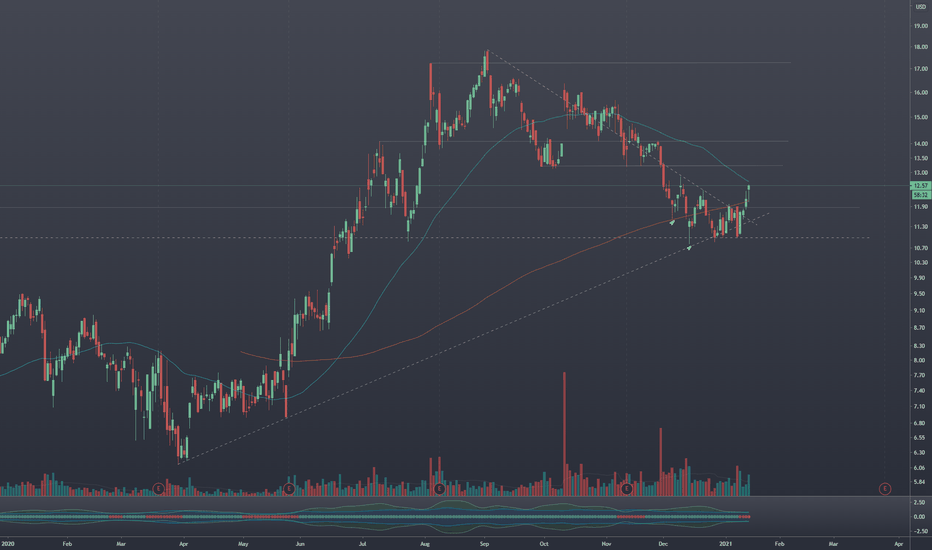Image resolution: width=932 pixels, height=550 pixels.
Task: Open the earnings marker near late March 2020
Action: 159,489
